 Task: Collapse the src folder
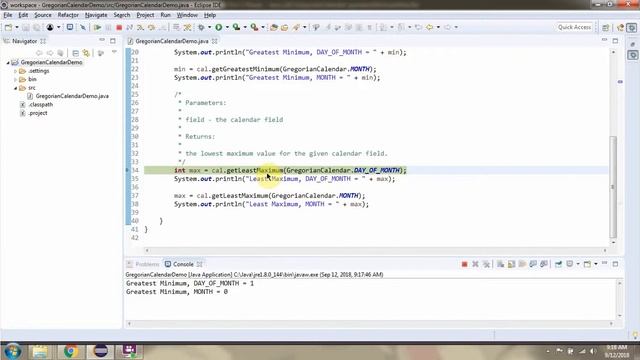[16, 88]
